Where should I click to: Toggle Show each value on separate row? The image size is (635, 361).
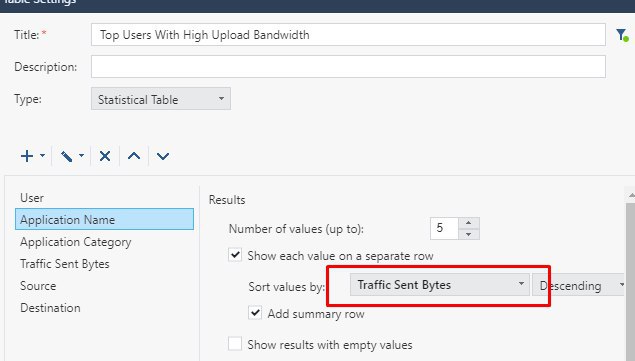coord(235,255)
